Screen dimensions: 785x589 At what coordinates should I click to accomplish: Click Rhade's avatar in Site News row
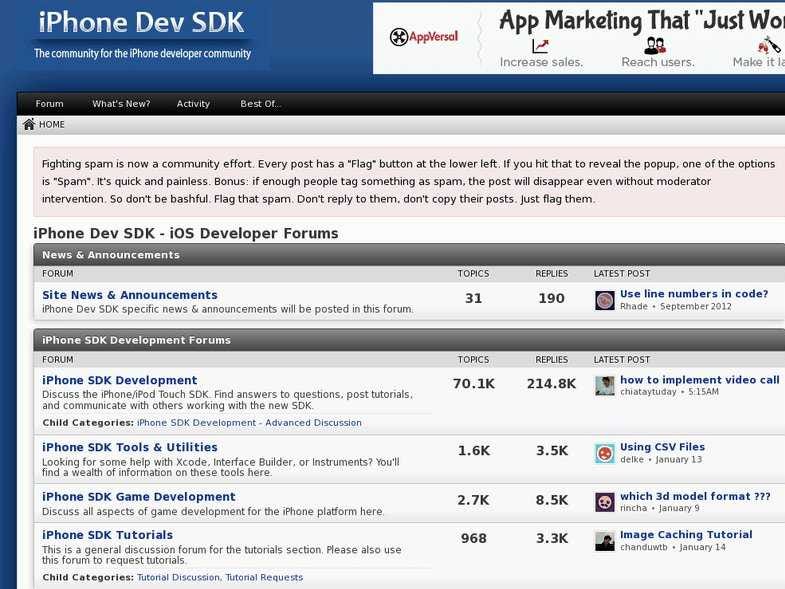point(605,301)
